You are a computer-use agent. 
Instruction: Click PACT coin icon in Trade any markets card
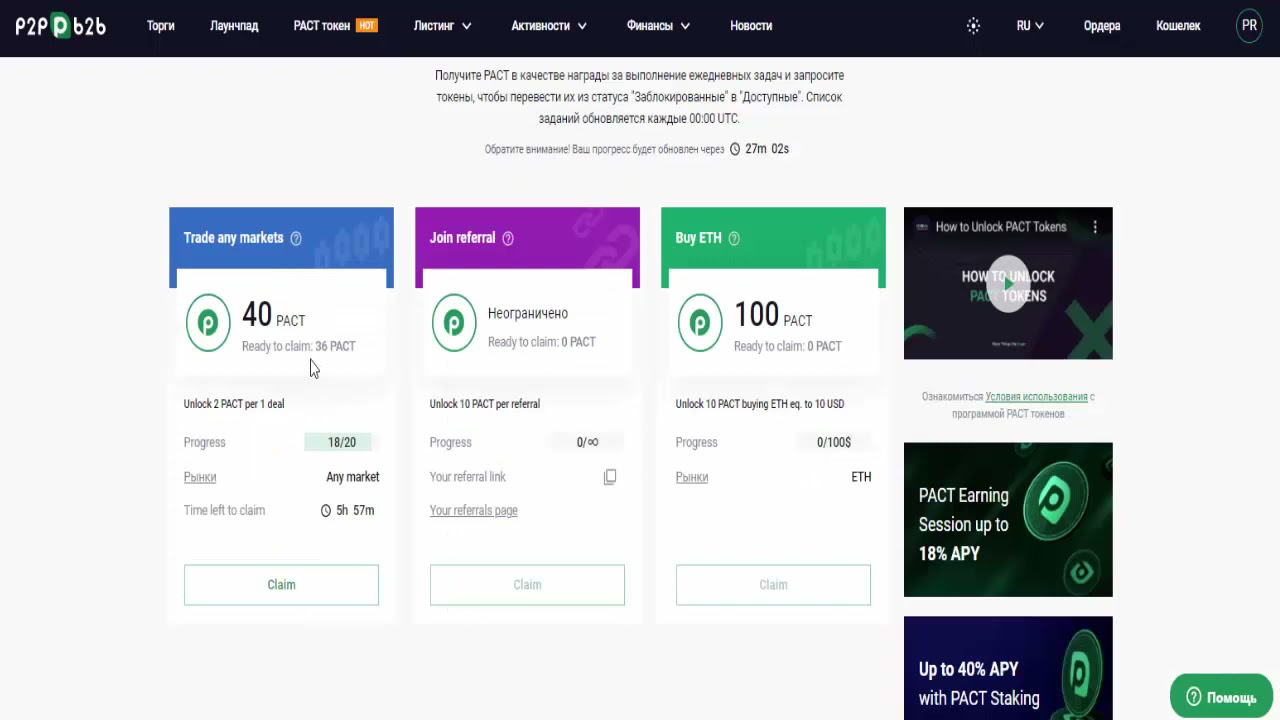(x=208, y=323)
